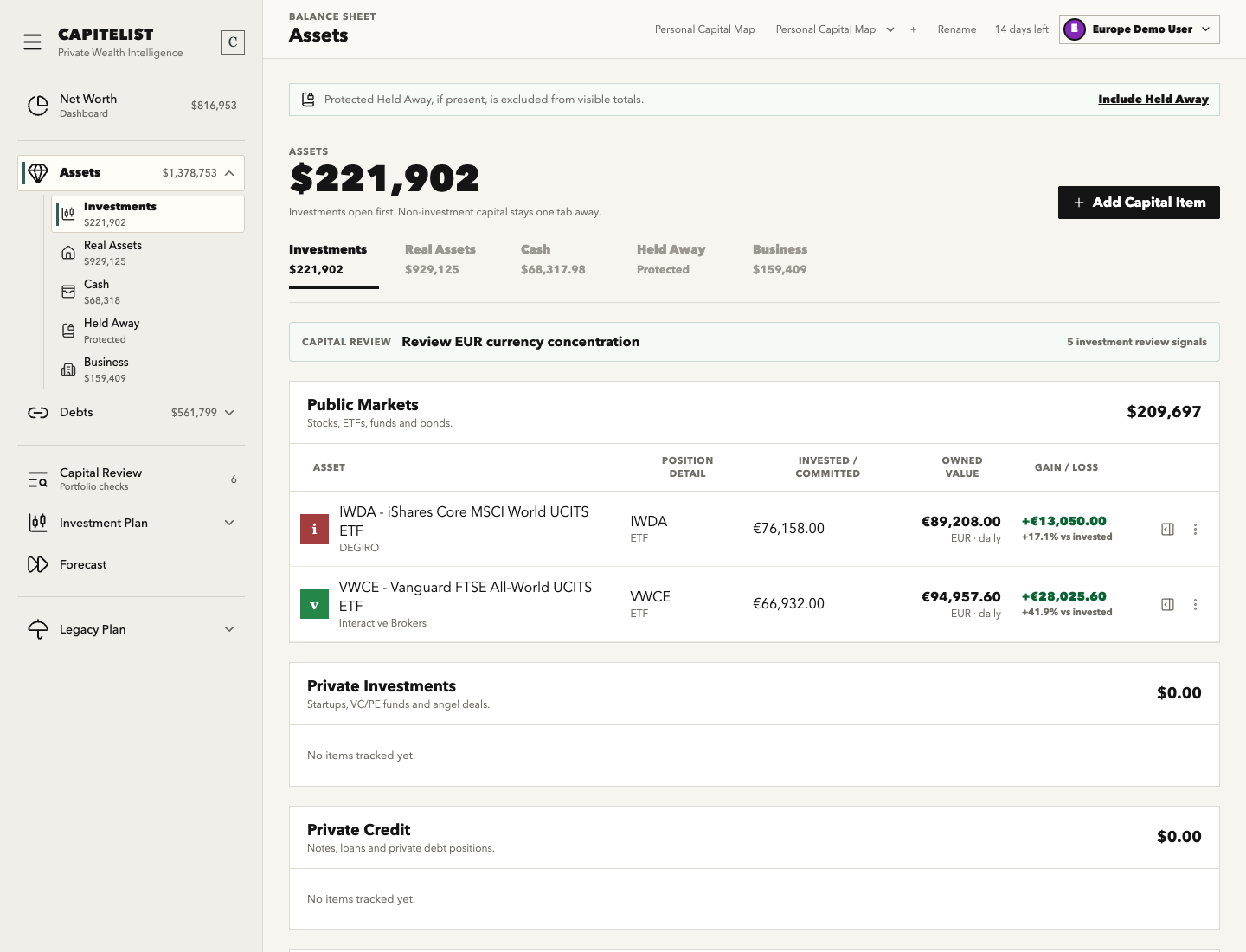
Task: Open the EUR currency concentration review banner
Action: (754, 342)
